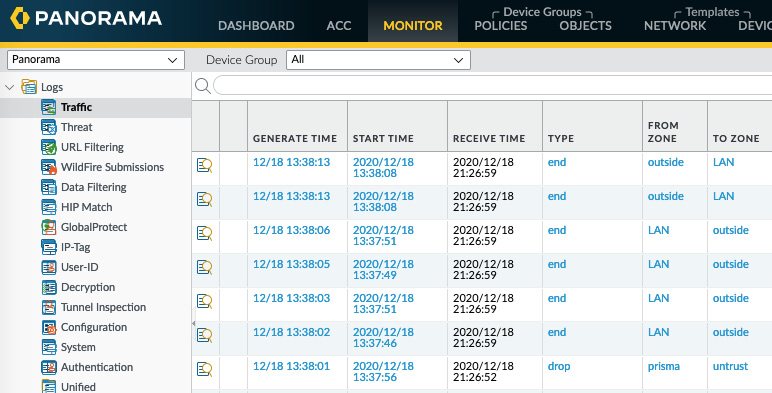Click the User-ID icon
This screenshot has height=393, width=772.
(x=49, y=267)
